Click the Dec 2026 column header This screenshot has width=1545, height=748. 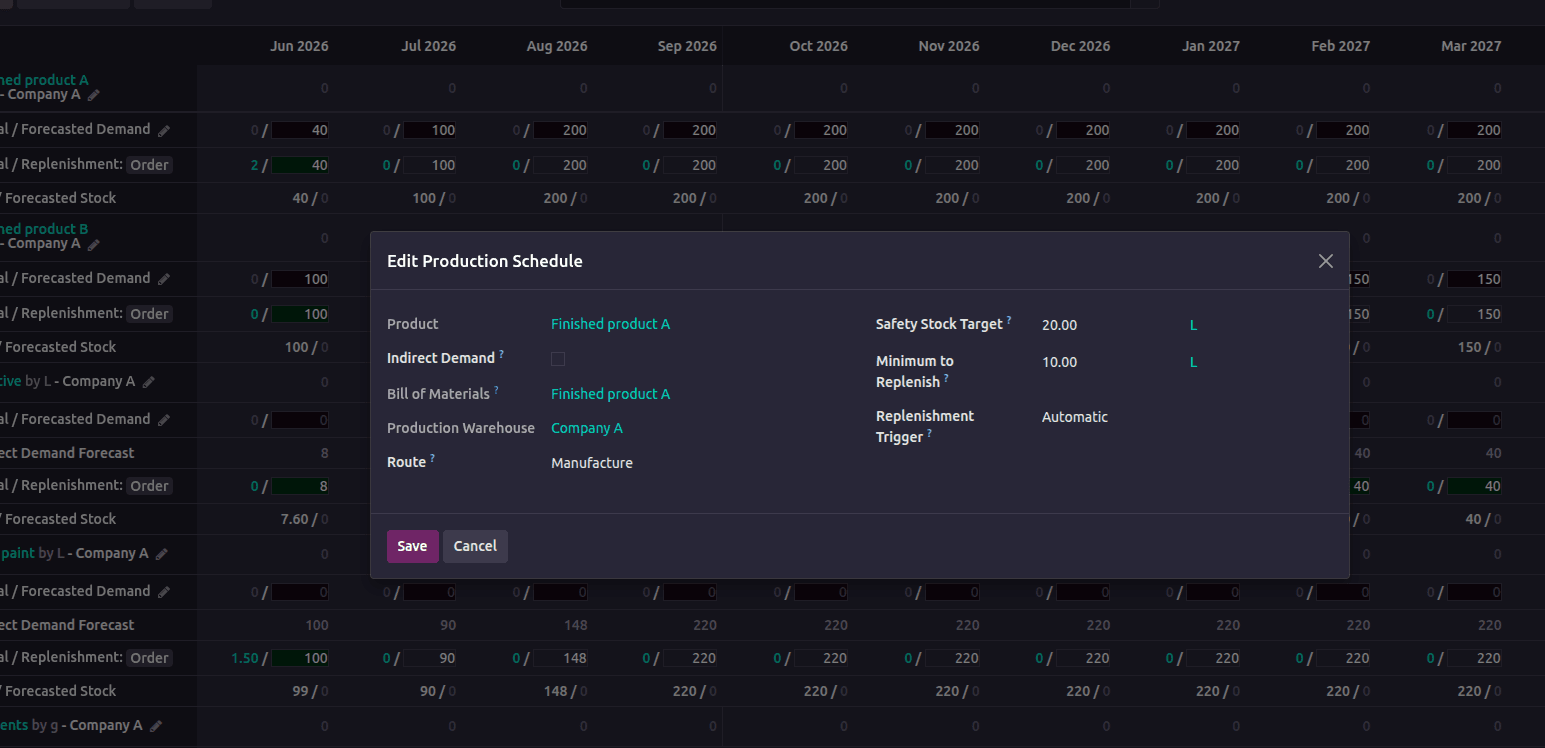[x=1080, y=46]
